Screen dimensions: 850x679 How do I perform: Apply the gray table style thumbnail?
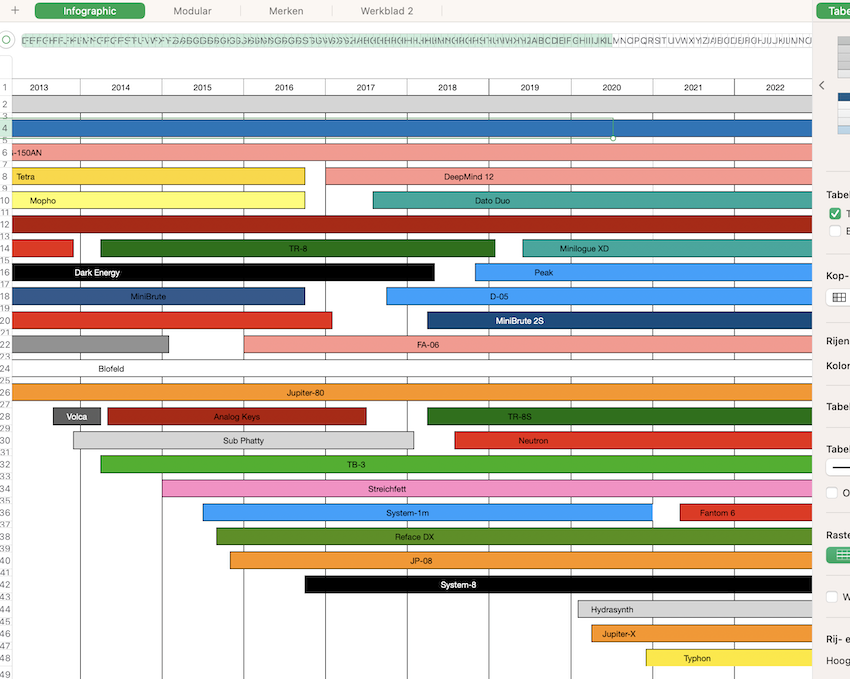844,57
